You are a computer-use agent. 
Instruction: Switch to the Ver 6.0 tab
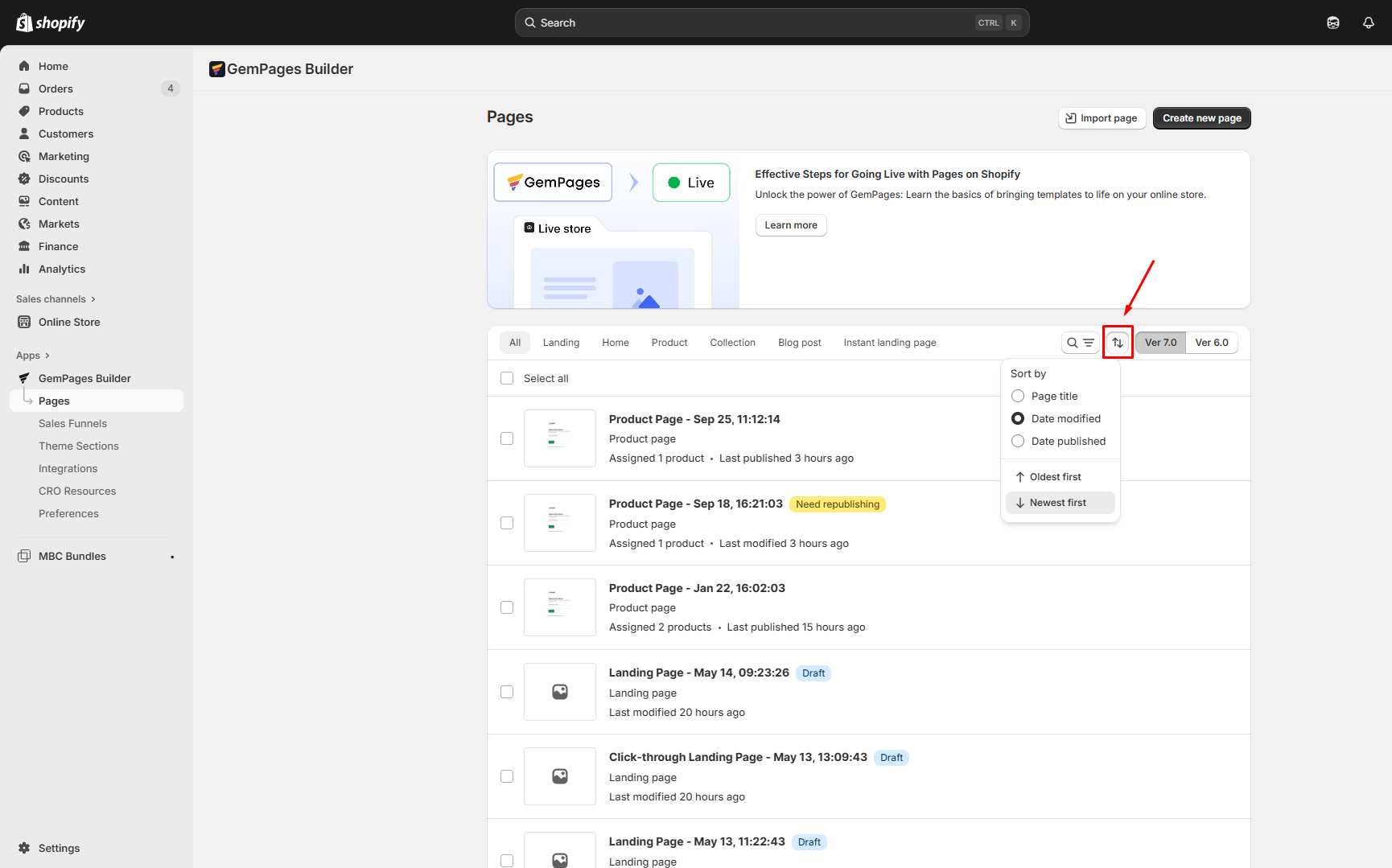[1212, 342]
